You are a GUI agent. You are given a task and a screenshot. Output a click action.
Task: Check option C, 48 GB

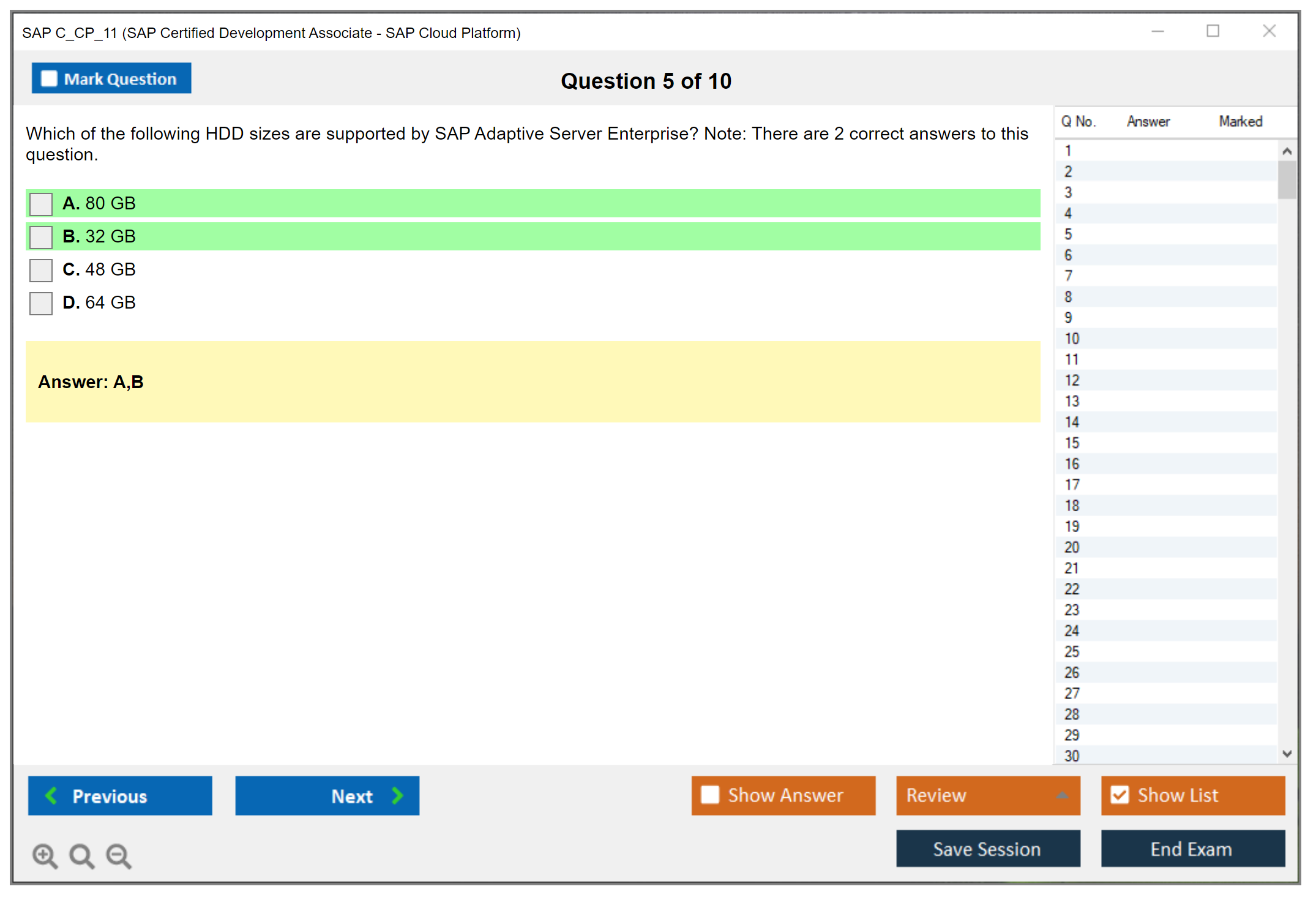pos(41,270)
